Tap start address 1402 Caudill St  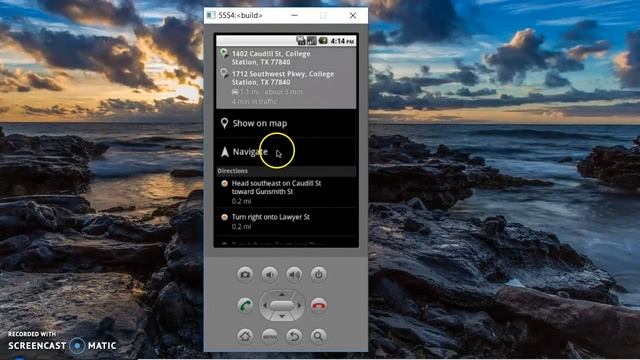(x=271, y=58)
